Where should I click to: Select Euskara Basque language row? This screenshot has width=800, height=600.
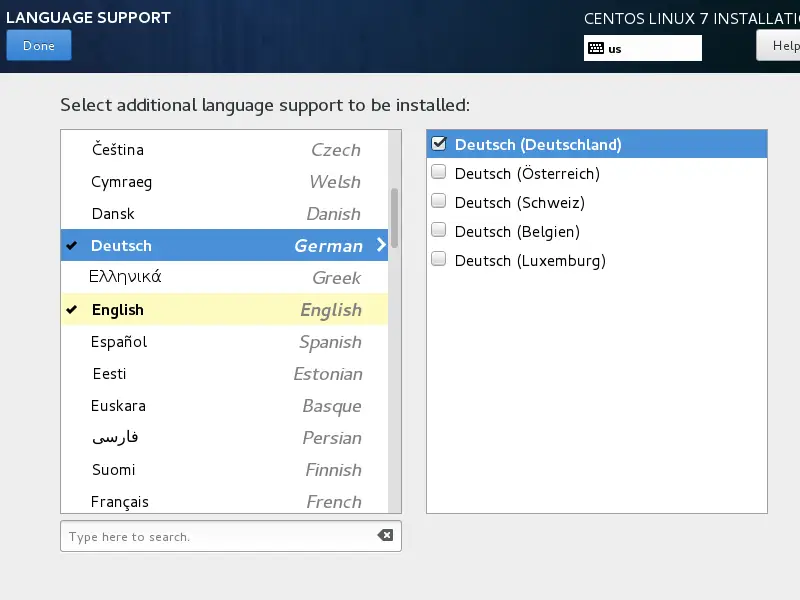click(x=224, y=406)
